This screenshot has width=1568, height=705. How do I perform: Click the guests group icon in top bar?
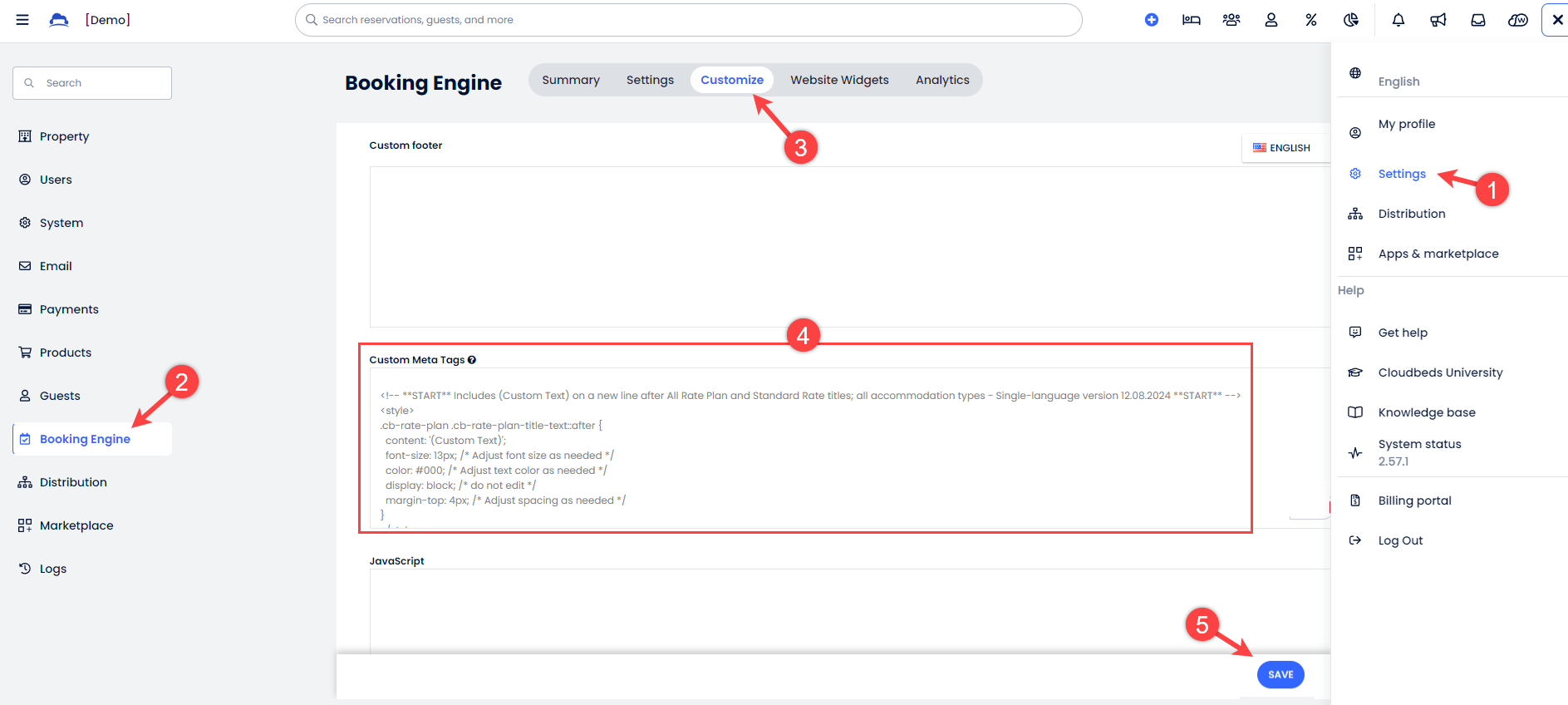[1231, 20]
